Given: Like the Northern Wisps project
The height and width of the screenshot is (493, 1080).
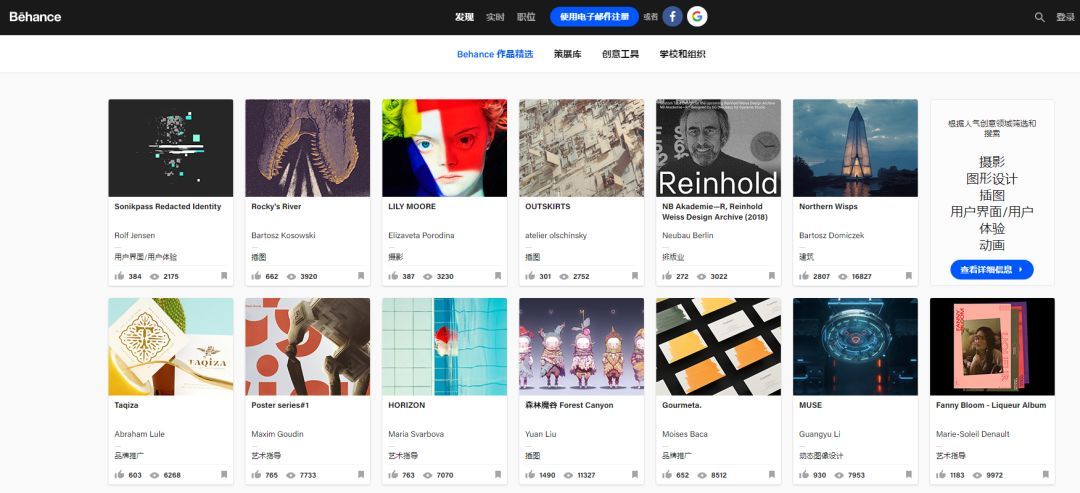Looking at the screenshot, I should (804, 276).
